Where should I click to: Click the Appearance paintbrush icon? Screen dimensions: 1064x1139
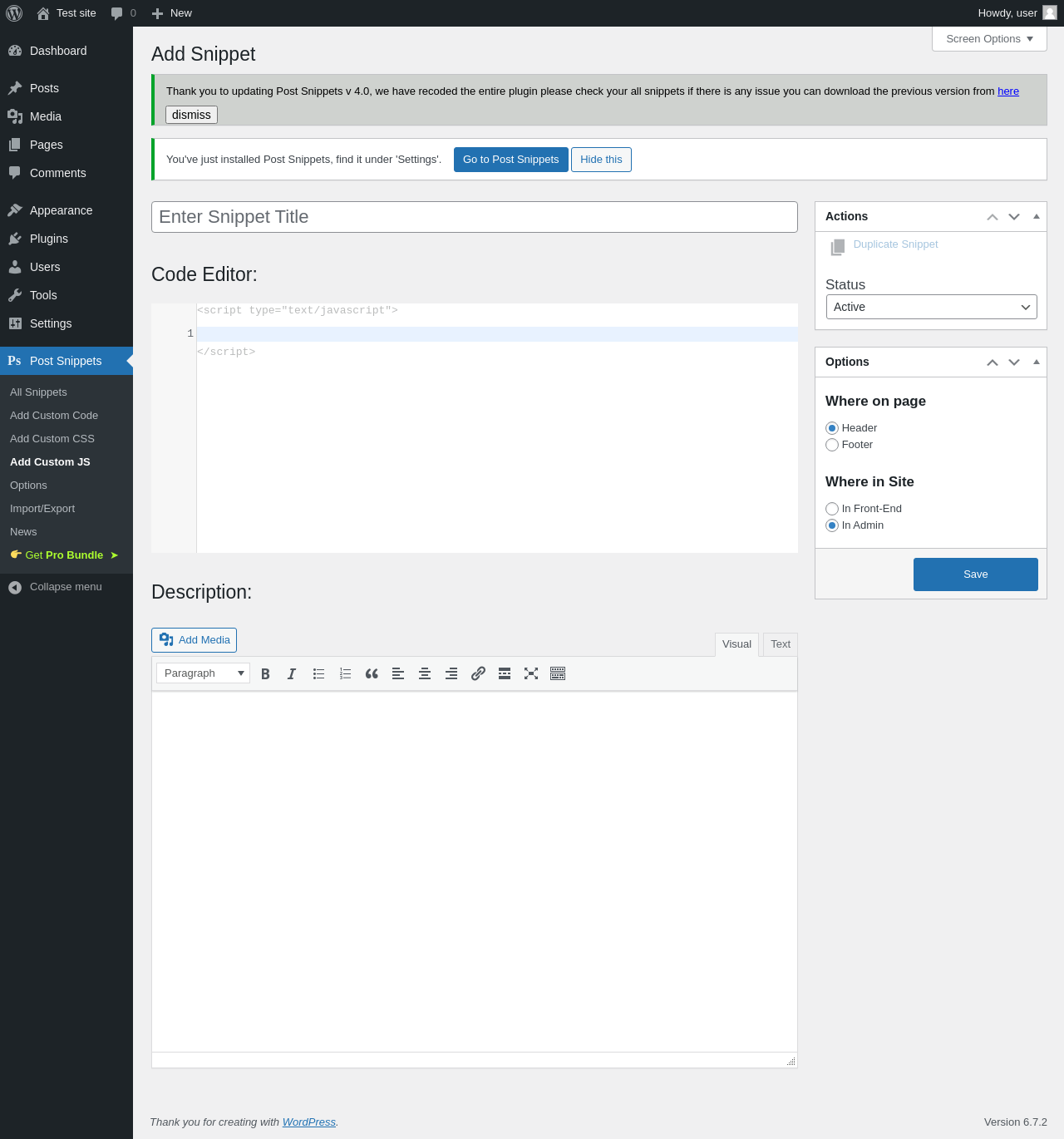tap(15, 210)
